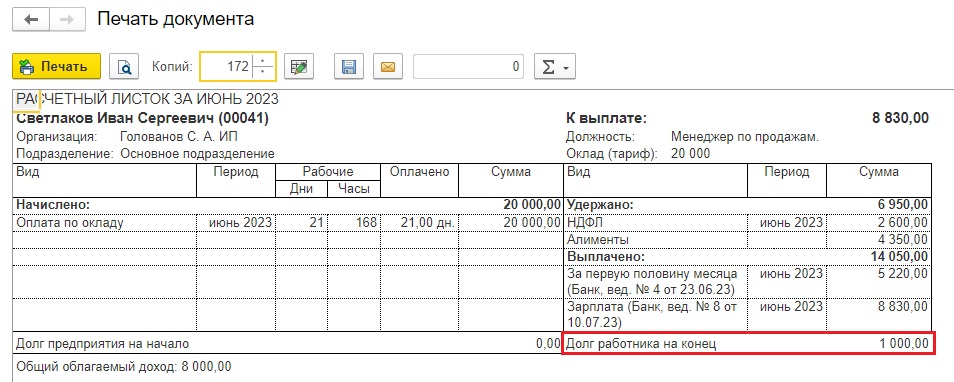Screen dimensions: 954x382
Task: Toggle edit mode with pencil table icon
Action: (x=299, y=66)
